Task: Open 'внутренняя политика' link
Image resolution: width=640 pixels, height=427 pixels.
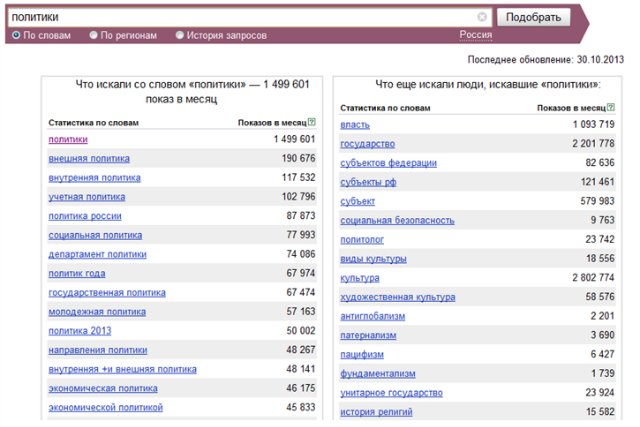Action: [95, 178]
